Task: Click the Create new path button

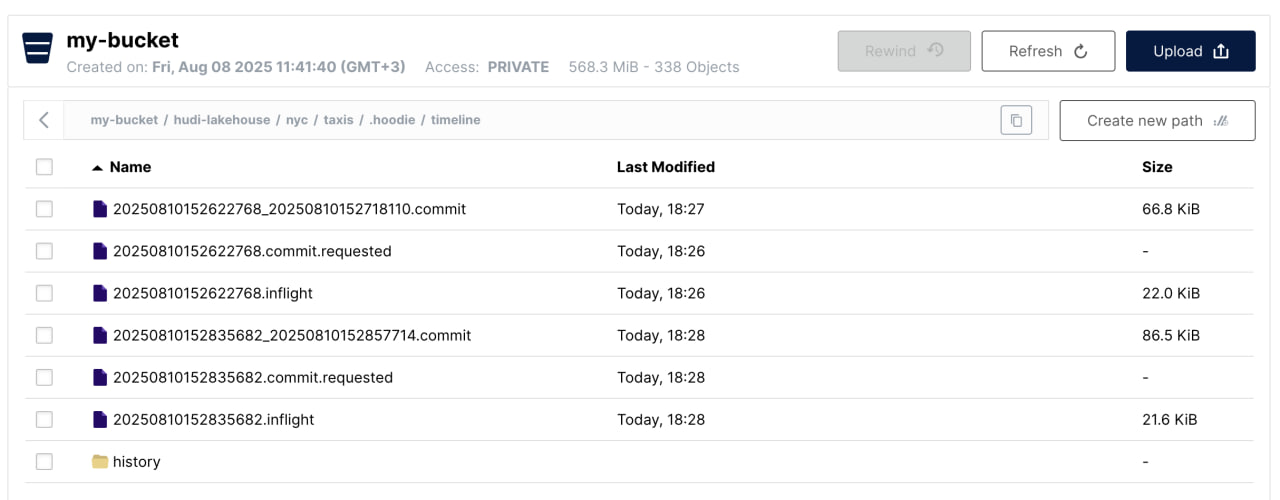Action: tap(1157, 120)
